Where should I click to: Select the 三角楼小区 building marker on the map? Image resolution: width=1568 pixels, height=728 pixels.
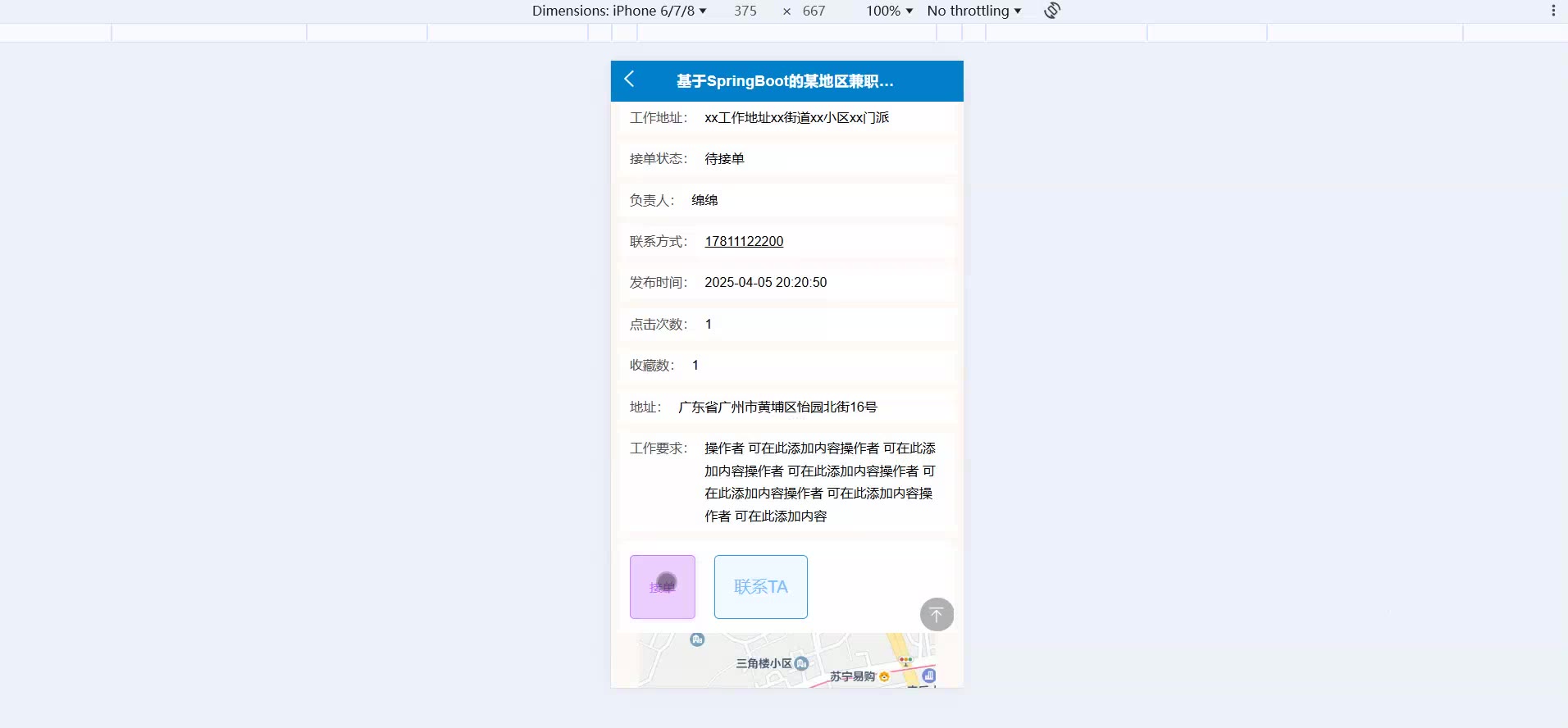(802, 663)
